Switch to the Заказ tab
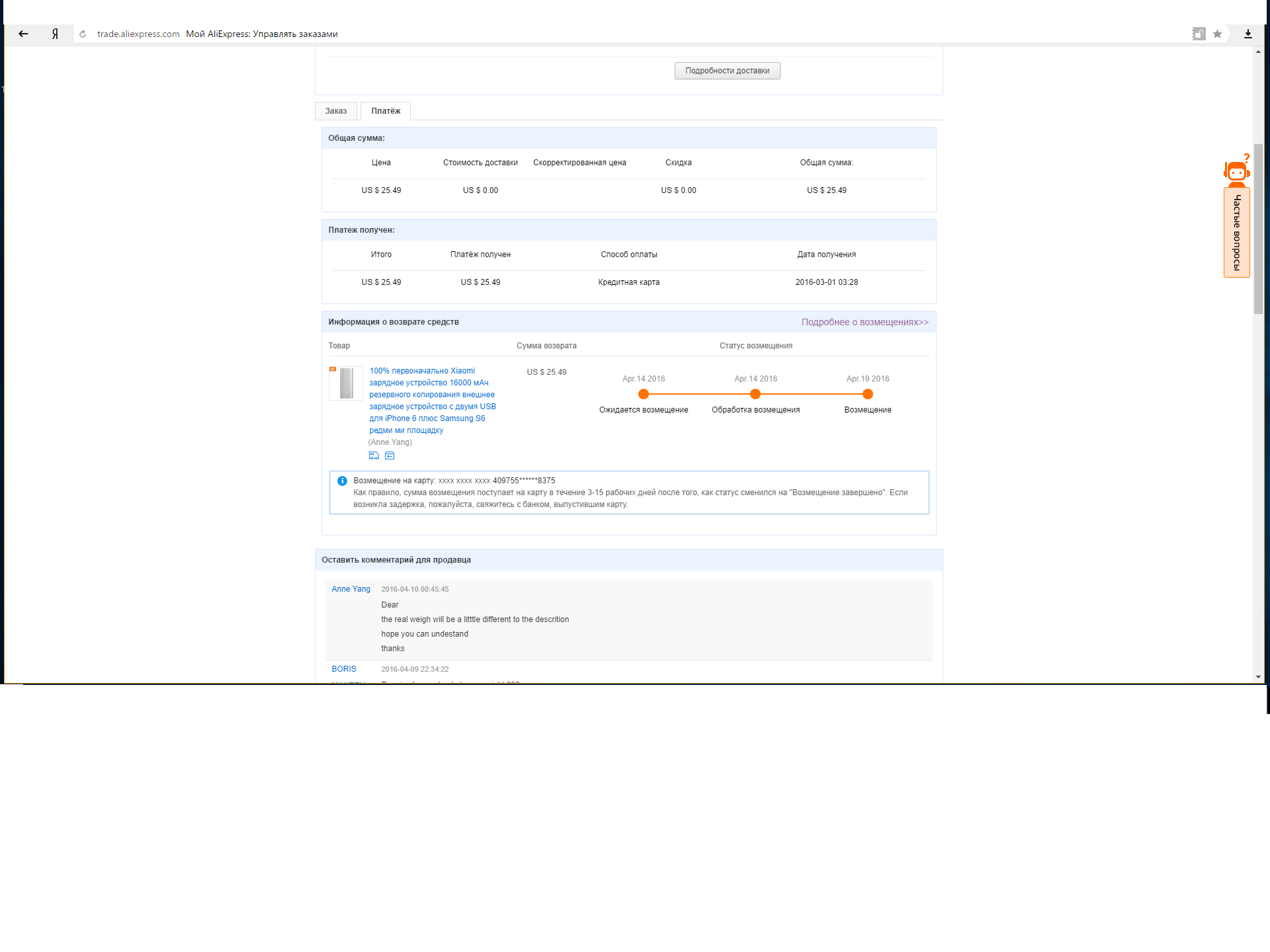 point(336,111)
